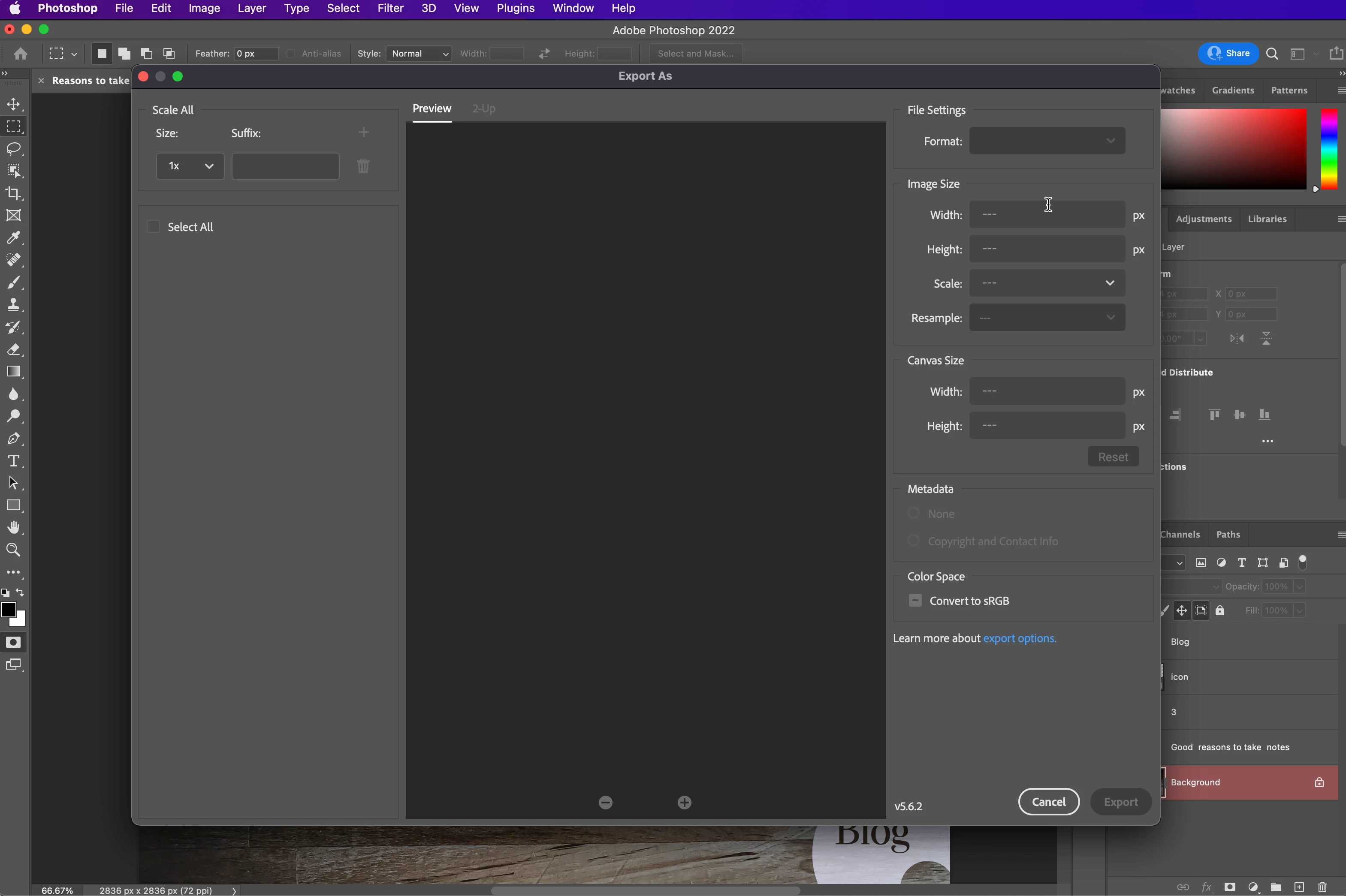Toggle the Convert to sRGB checkbox

915,601
